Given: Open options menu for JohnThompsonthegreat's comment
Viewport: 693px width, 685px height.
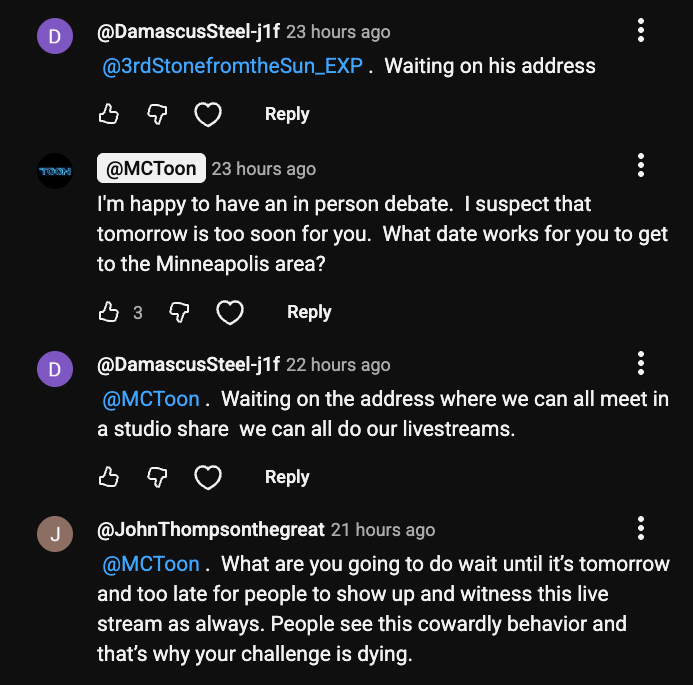Looking at the screenshot, I should [641, 528].
